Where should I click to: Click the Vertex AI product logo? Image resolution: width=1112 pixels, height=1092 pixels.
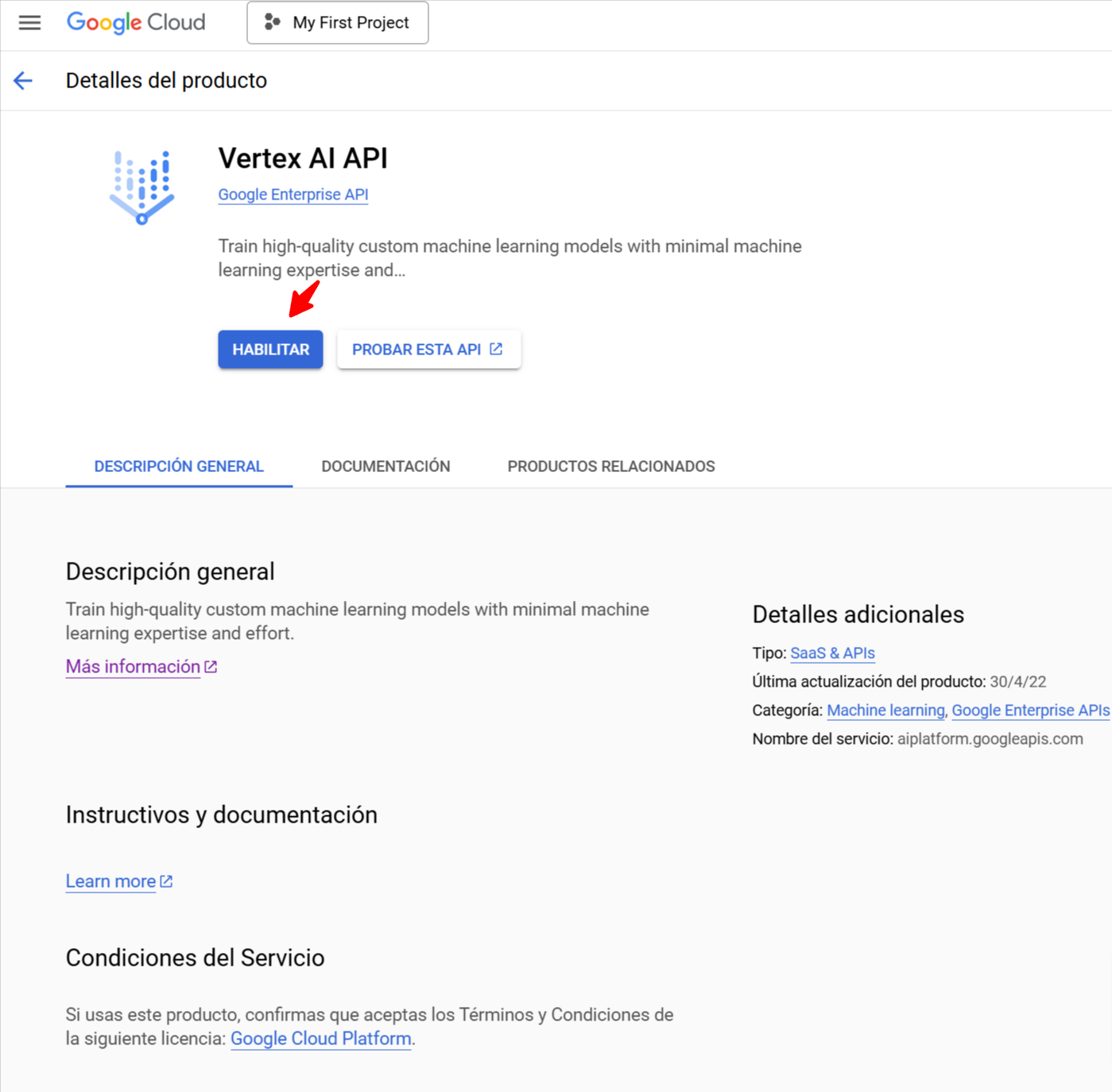(142, 187)
